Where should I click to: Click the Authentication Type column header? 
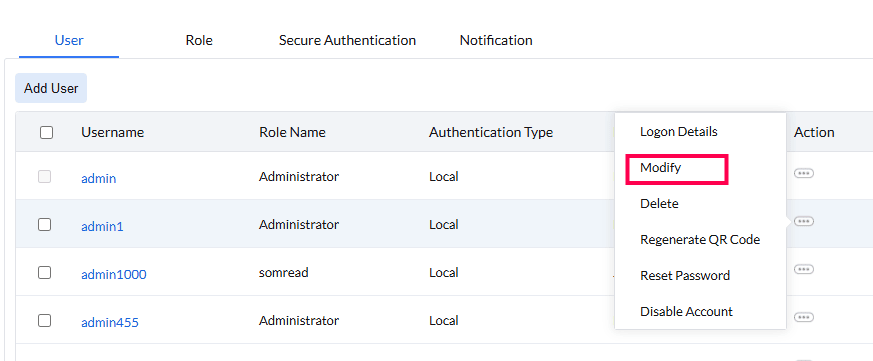point(491,132)
